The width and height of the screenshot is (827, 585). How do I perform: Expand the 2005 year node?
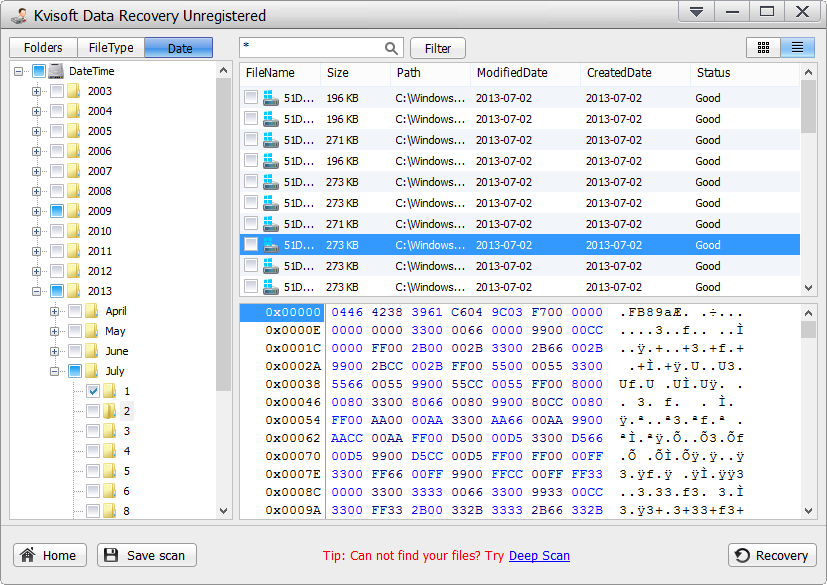36,131
